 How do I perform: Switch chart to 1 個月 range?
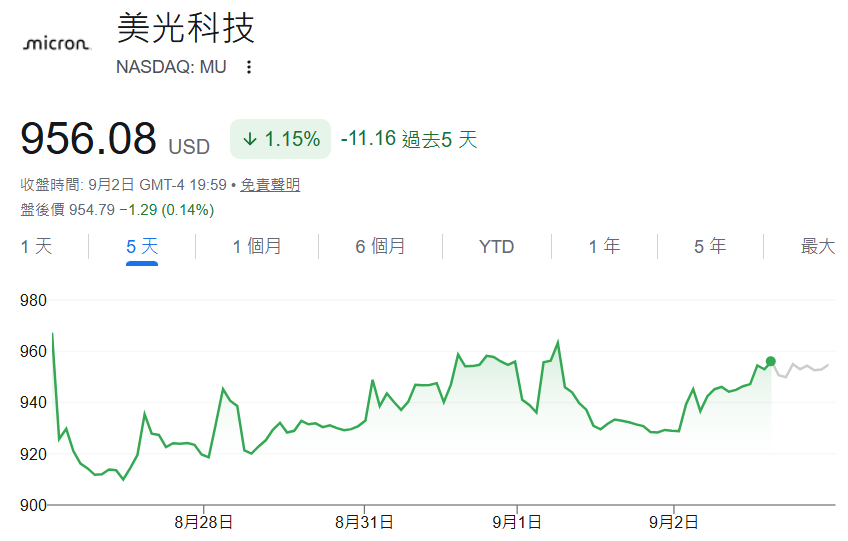(257, 247)
